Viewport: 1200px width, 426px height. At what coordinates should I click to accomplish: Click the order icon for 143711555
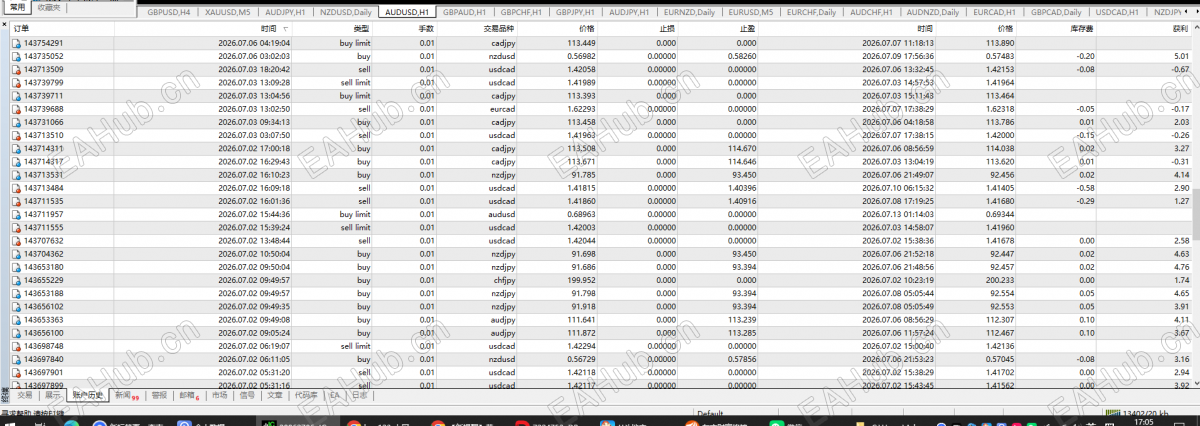tap(16, 227)
